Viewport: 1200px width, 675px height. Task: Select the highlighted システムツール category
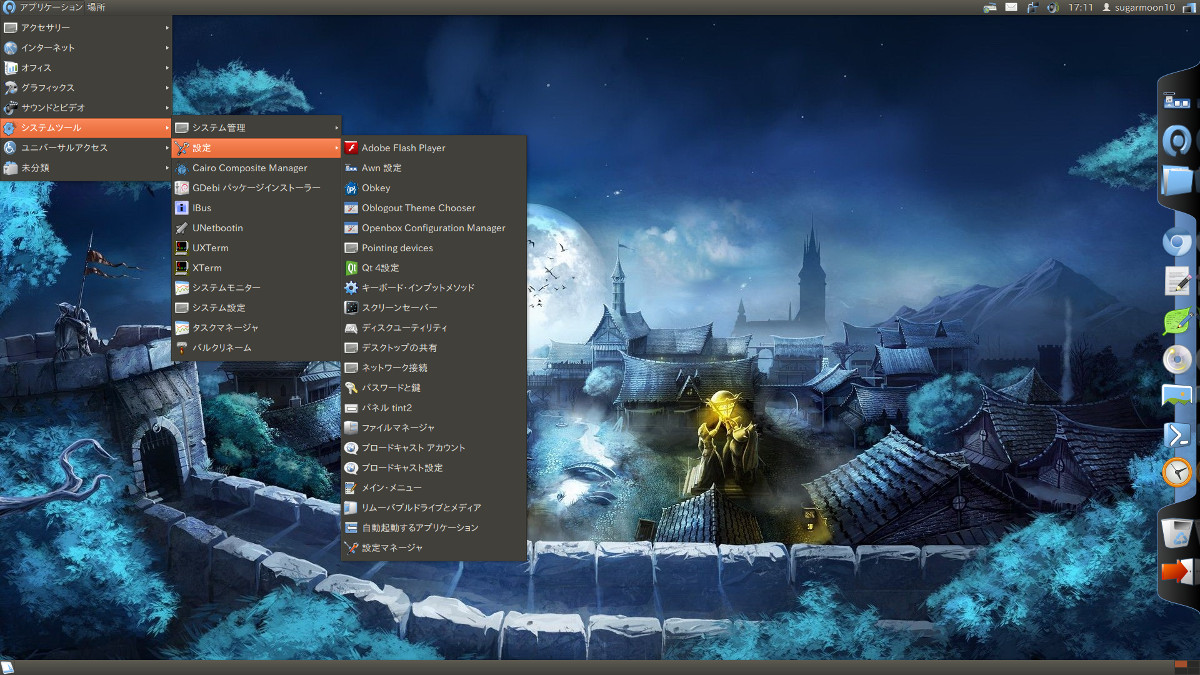tap(86, 128)
